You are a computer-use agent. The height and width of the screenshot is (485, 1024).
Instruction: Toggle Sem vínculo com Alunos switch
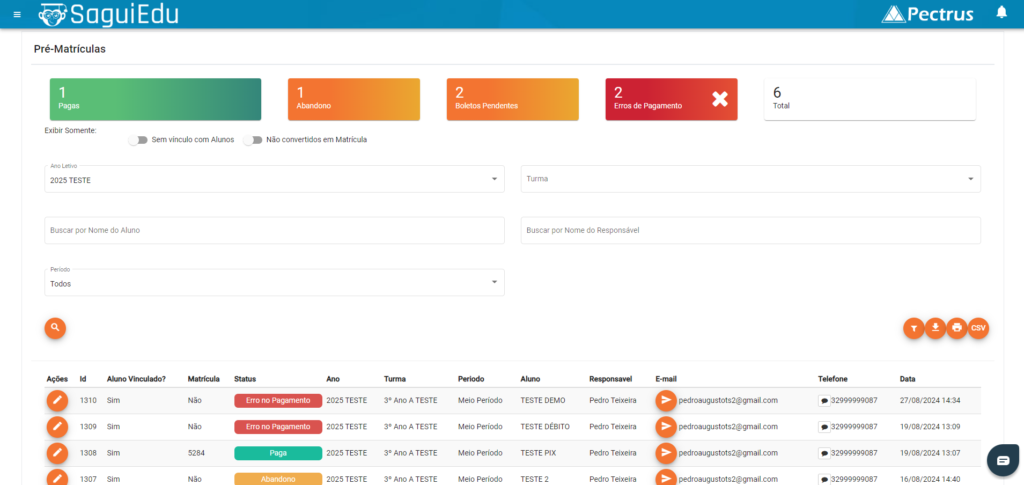(138, 140)
